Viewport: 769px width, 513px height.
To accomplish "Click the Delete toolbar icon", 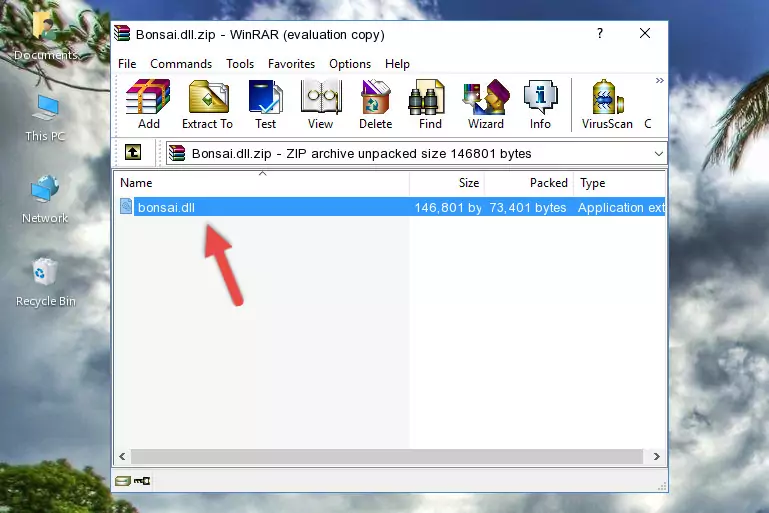I will point(376,104).
